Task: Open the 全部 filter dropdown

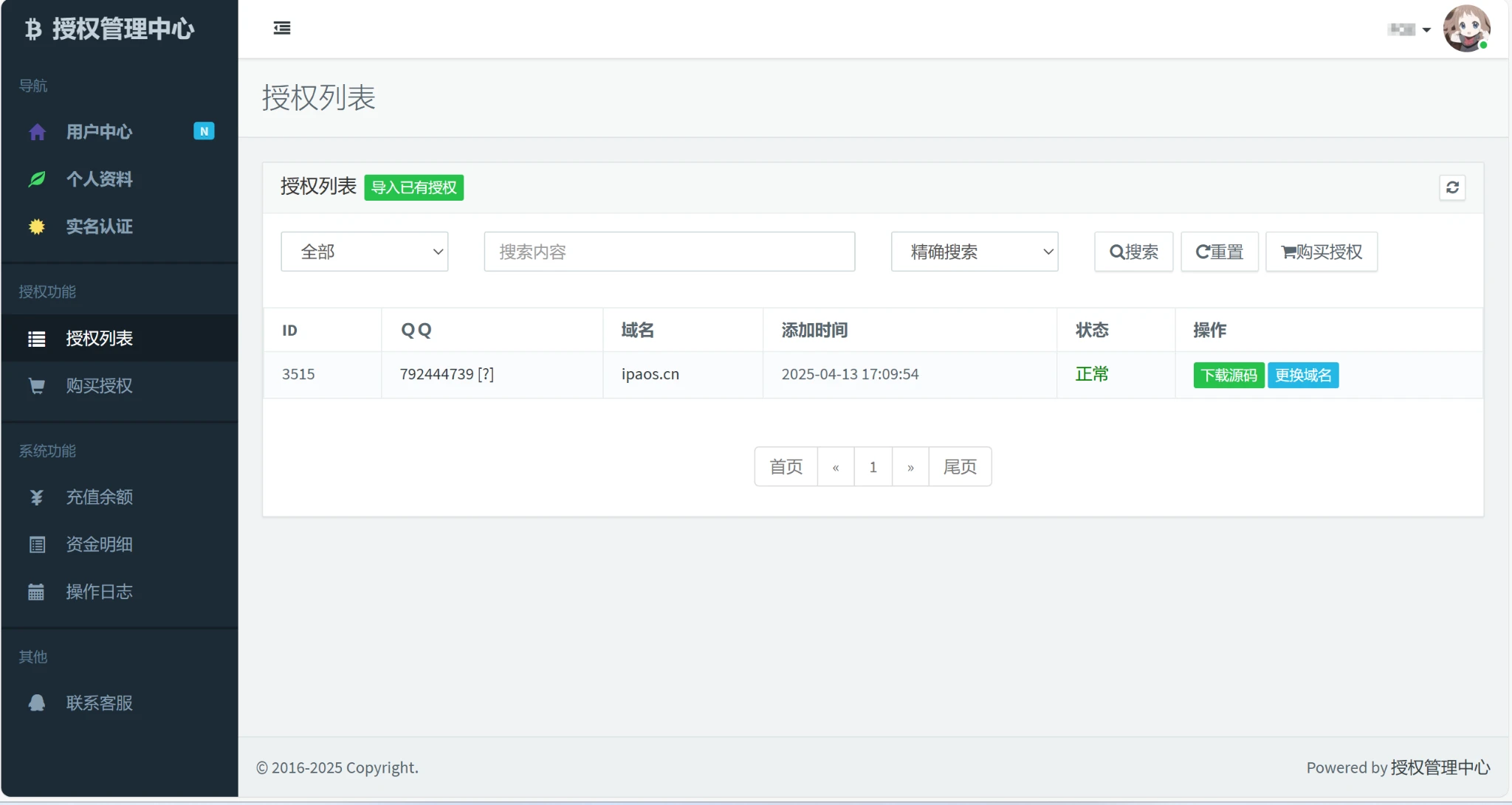Action: point(364,252)
